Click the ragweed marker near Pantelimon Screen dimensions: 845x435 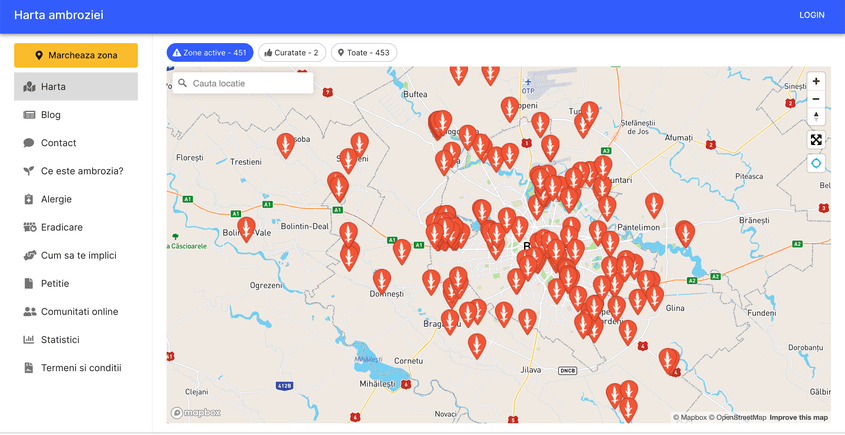coord(654,205)
